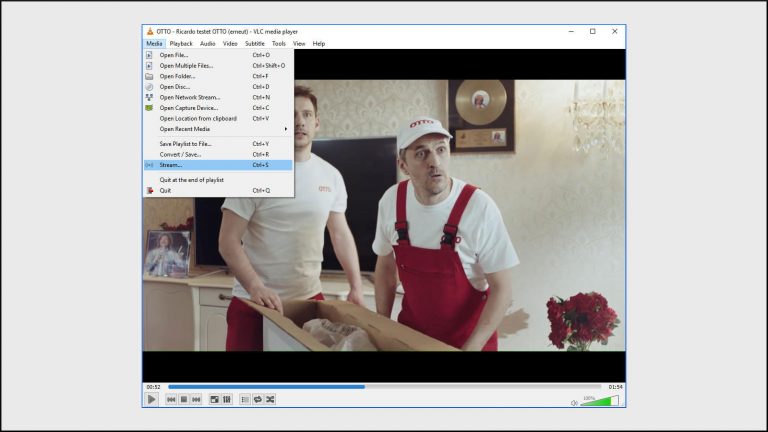Choose Open Disc... menu entry
Image resolution: width=768 pixels, height=432 pixels.
click(218, 87)
